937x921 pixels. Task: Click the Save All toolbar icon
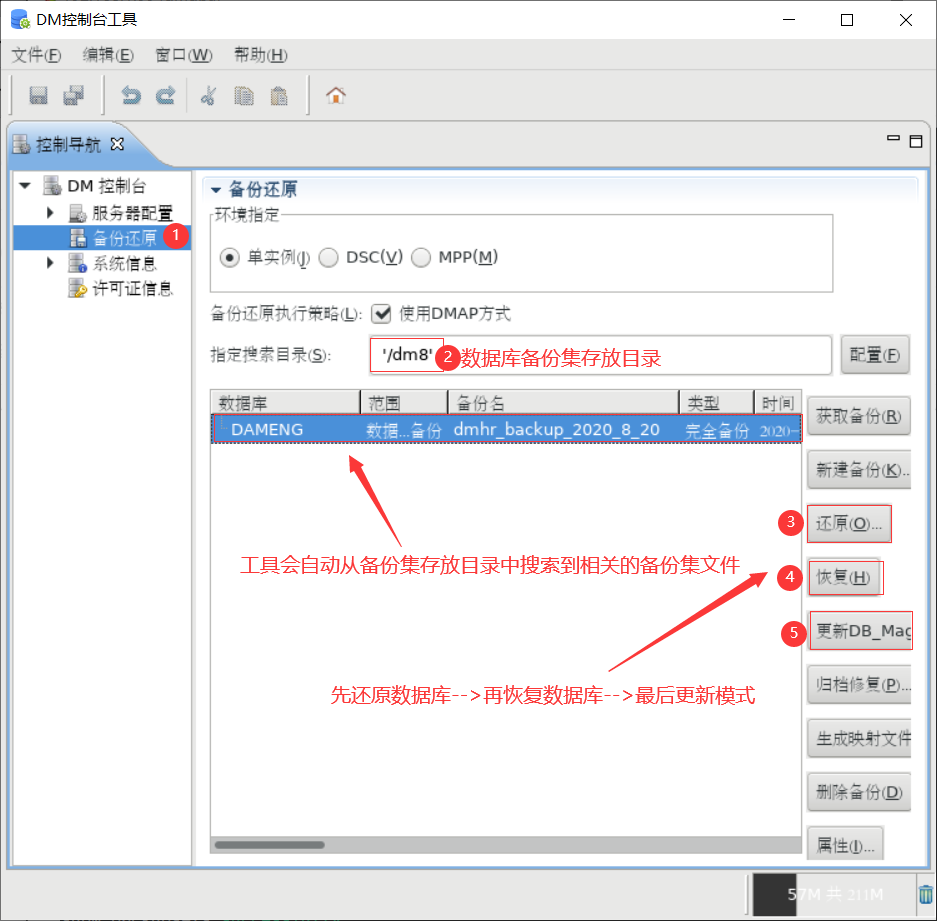(74, 96)
